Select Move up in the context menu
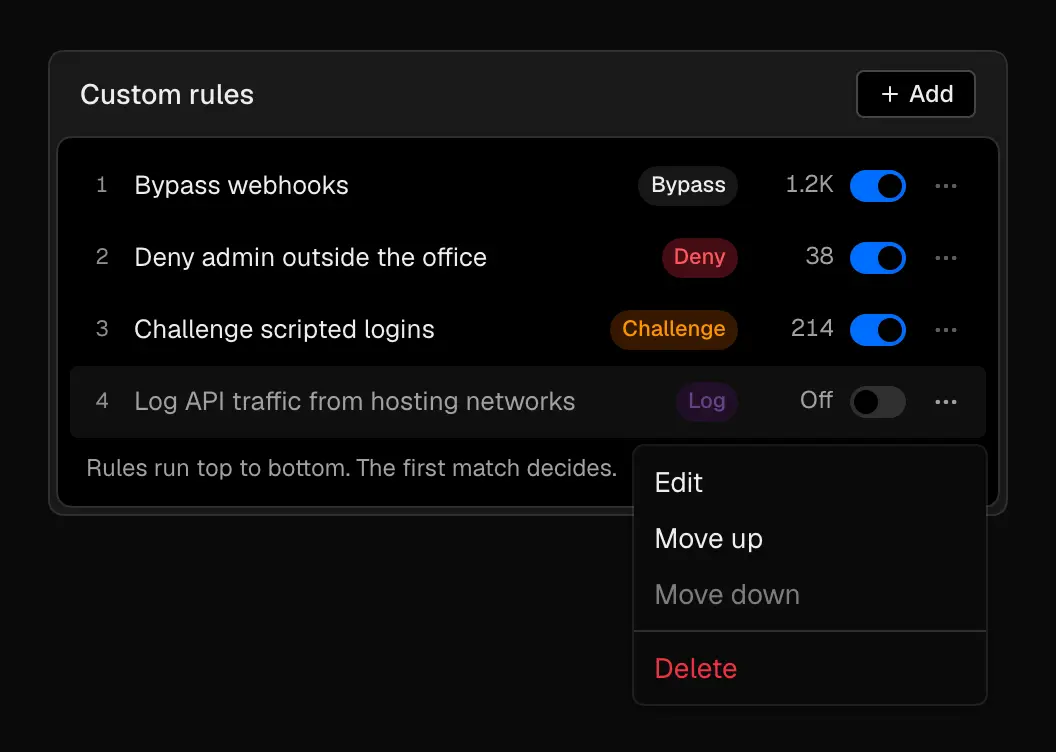 (x=810, y=539)
